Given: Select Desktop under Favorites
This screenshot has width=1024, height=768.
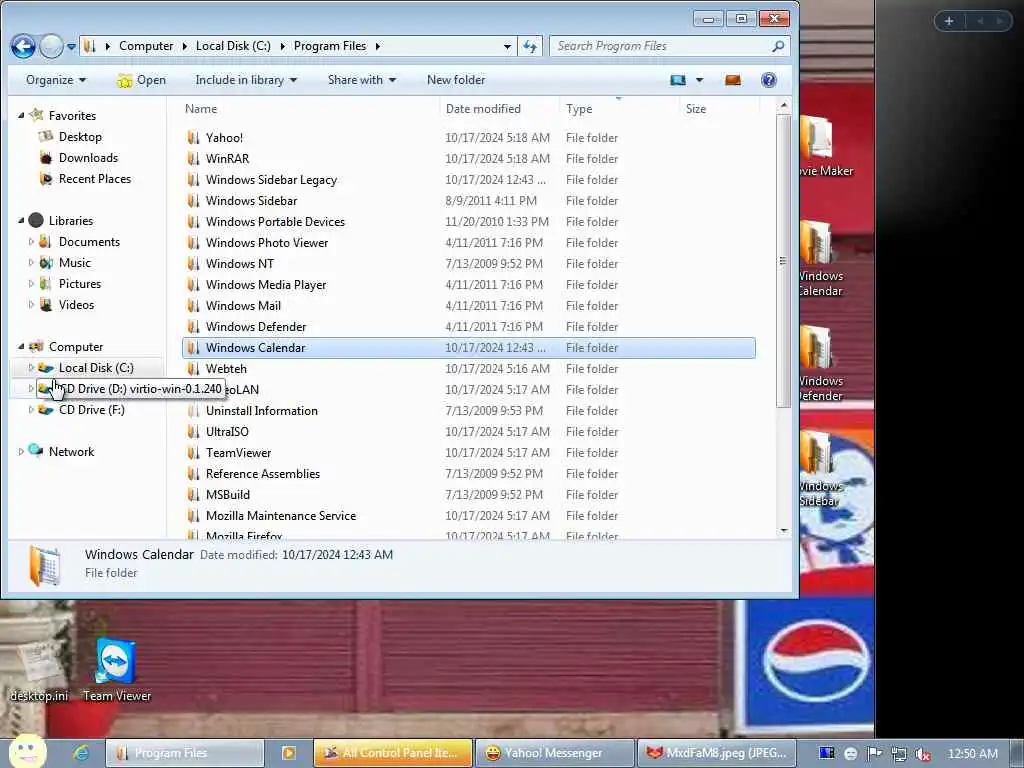Looking at the screenshot, I should point(80,136).
